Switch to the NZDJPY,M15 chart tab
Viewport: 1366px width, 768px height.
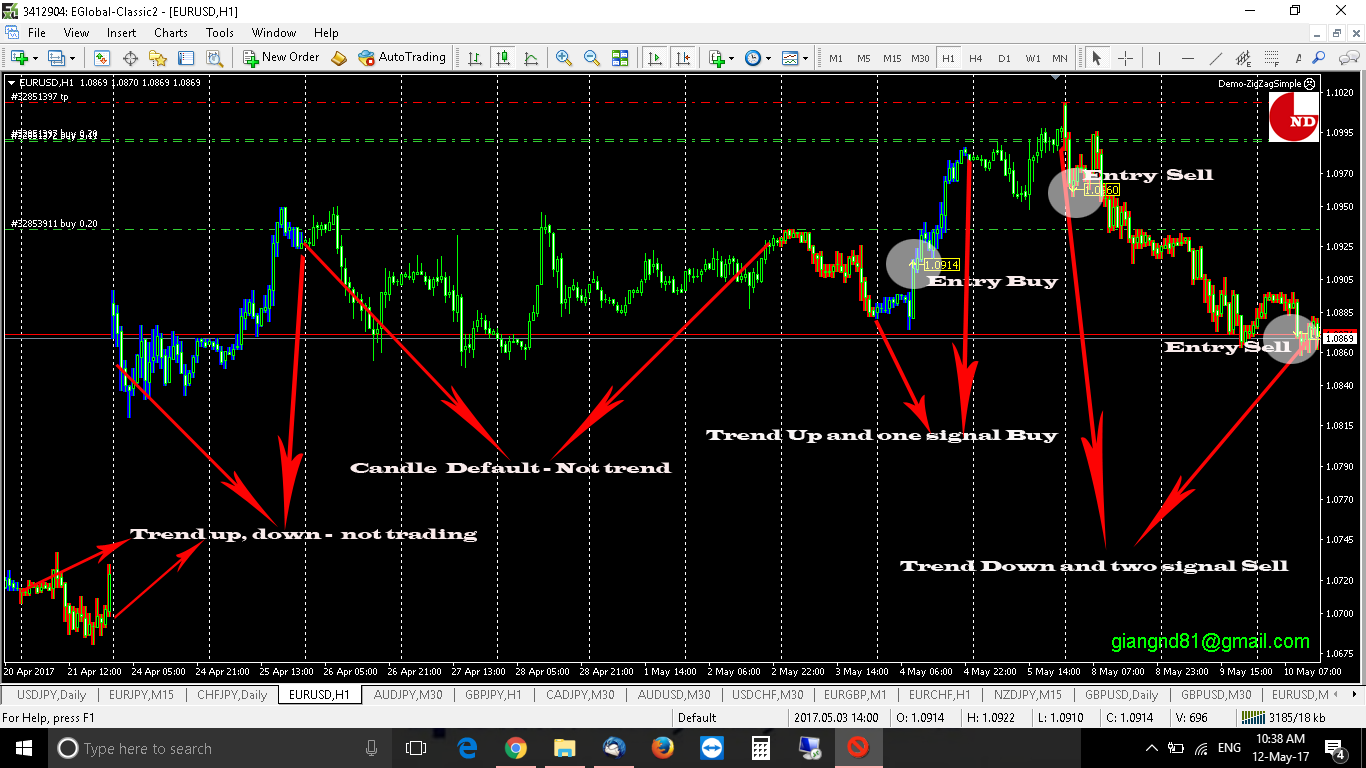tap(1029, 694)
